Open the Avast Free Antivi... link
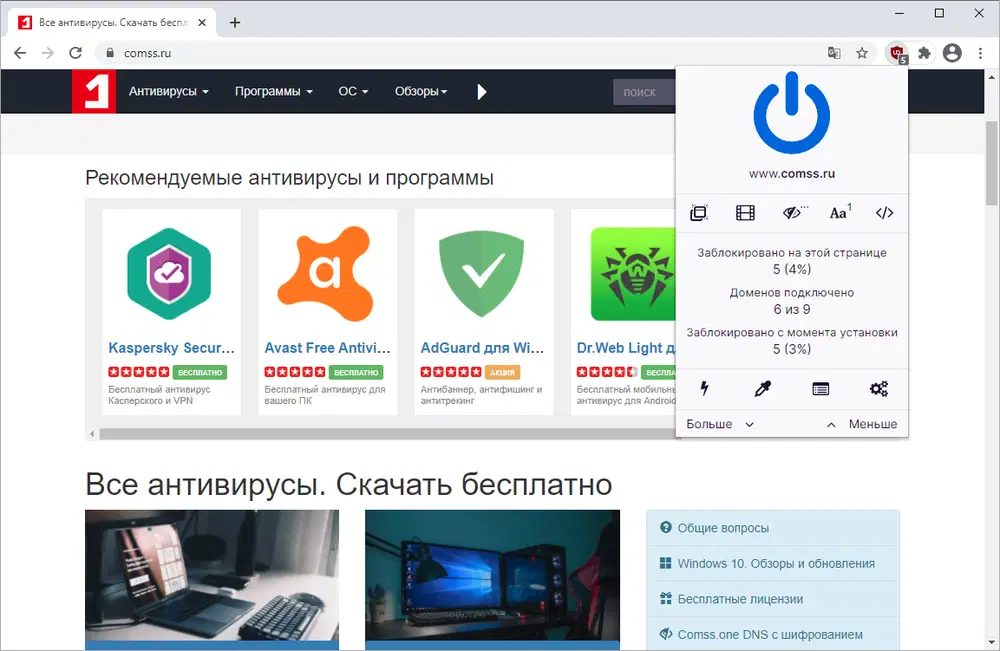Screen dimensions: 1000x651 pyautogui.click(x=327, y=348)
